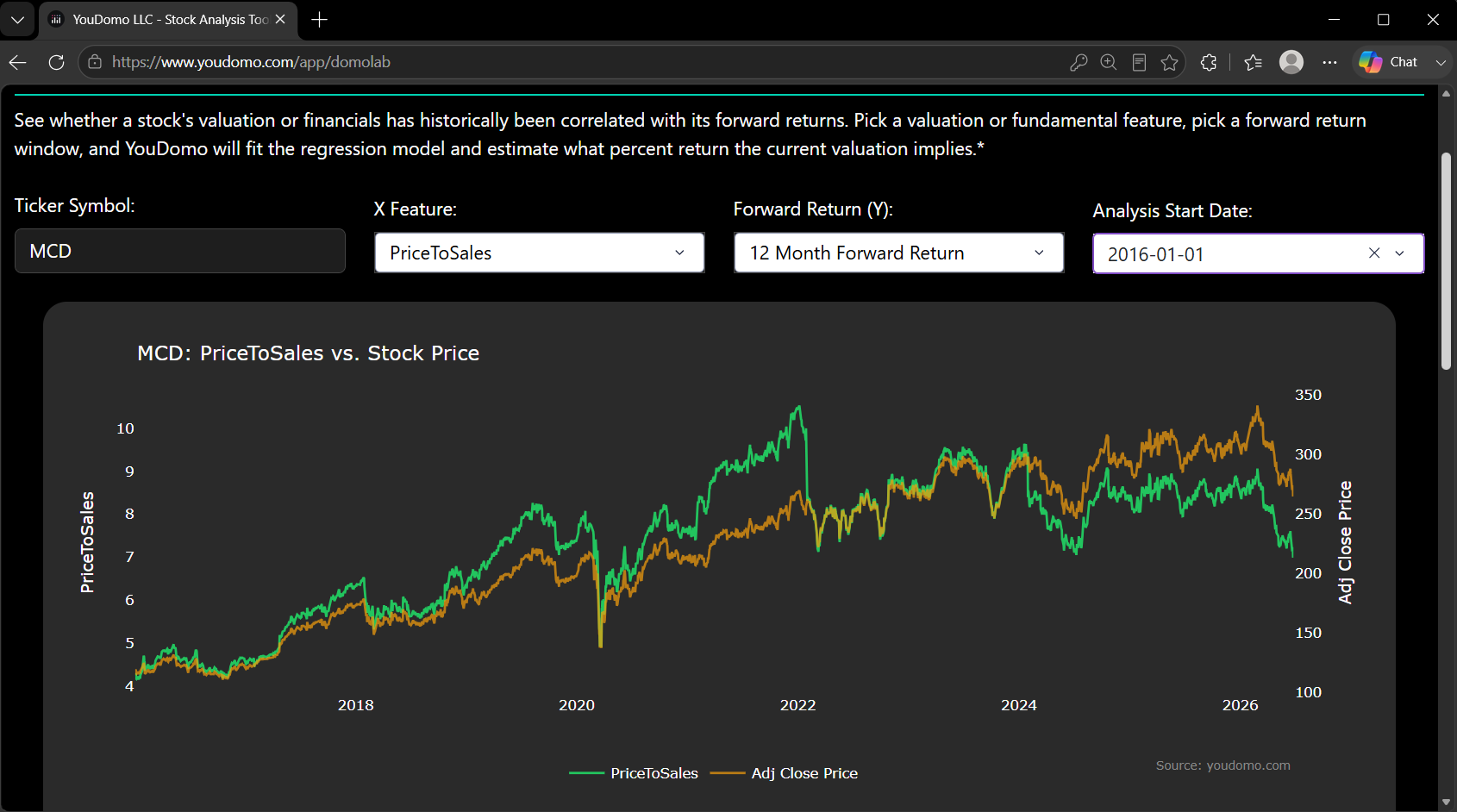Click the page vertical scrollbar thumb
The image size is (1457, 812).
tap(1446, 261)
